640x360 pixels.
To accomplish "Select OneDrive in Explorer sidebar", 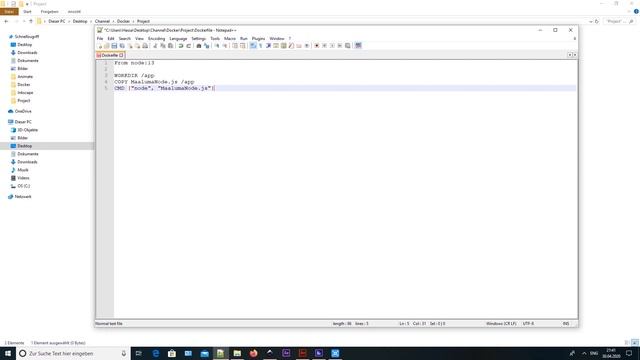I will 23,111.
